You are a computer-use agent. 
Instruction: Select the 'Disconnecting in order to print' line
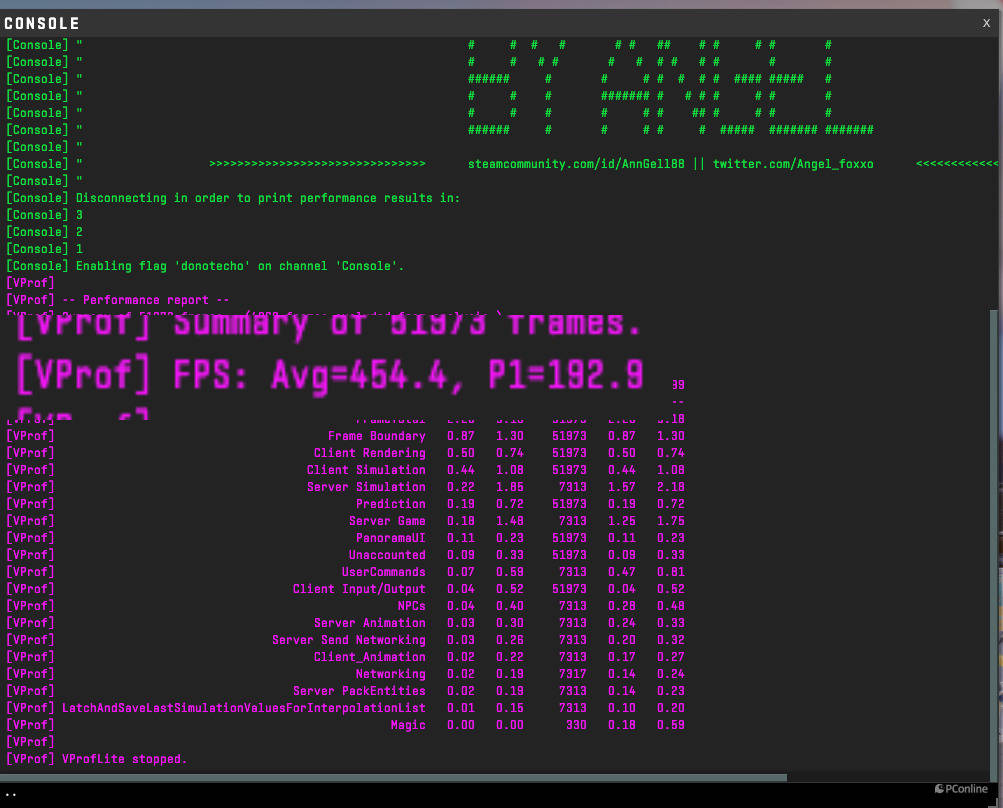coord(233,198)
